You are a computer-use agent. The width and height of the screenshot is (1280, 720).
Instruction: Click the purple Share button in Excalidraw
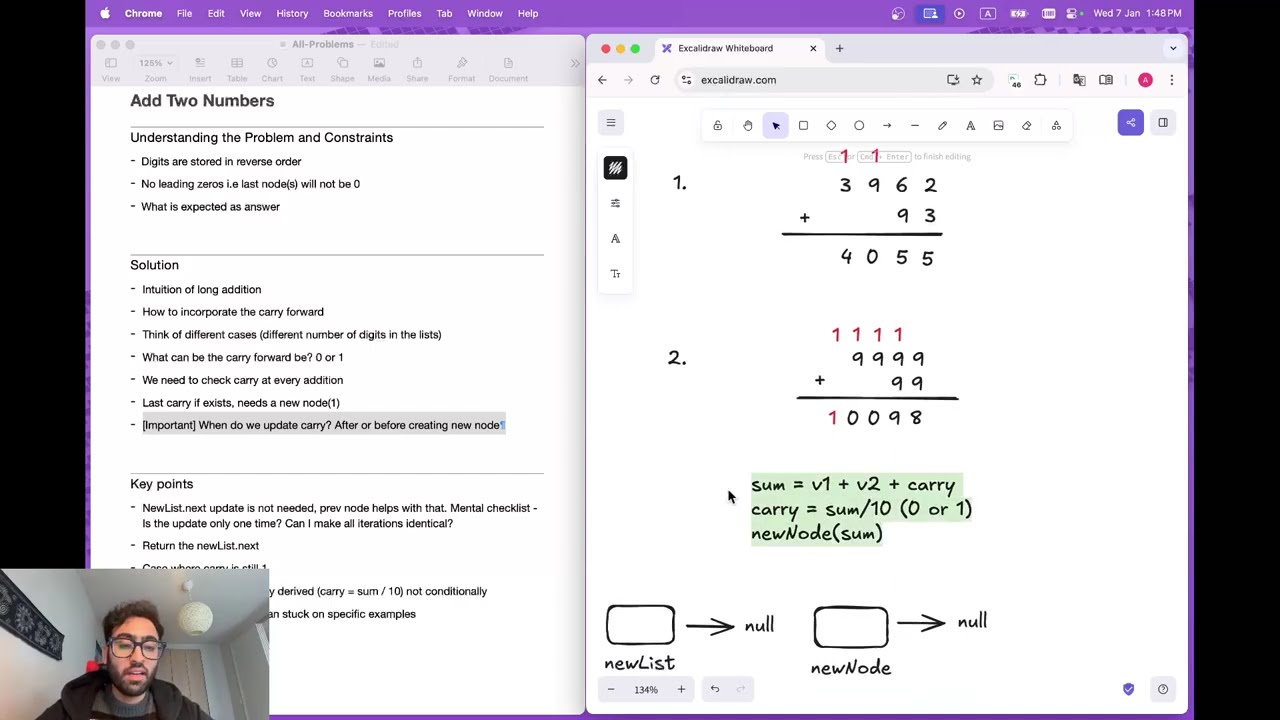click(x=1131, y=123)
